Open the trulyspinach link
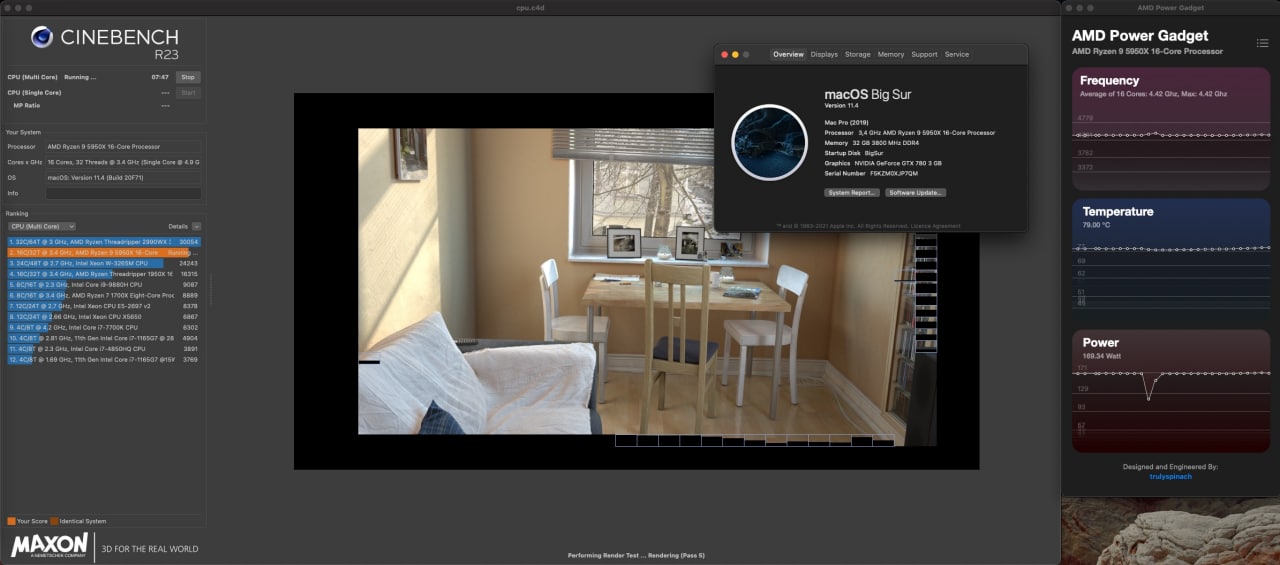This screenshot has height=565, width=1280. [x=1170, y=476]
